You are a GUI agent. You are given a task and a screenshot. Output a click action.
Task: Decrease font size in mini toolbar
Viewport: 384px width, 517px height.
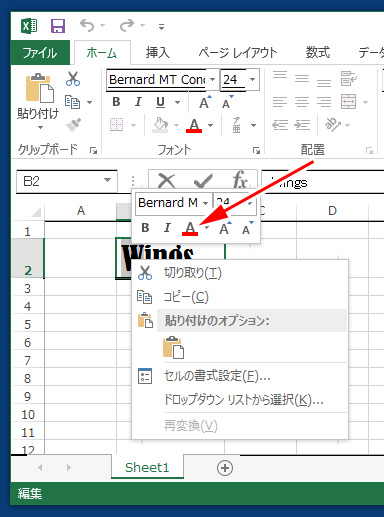point(247,229)
